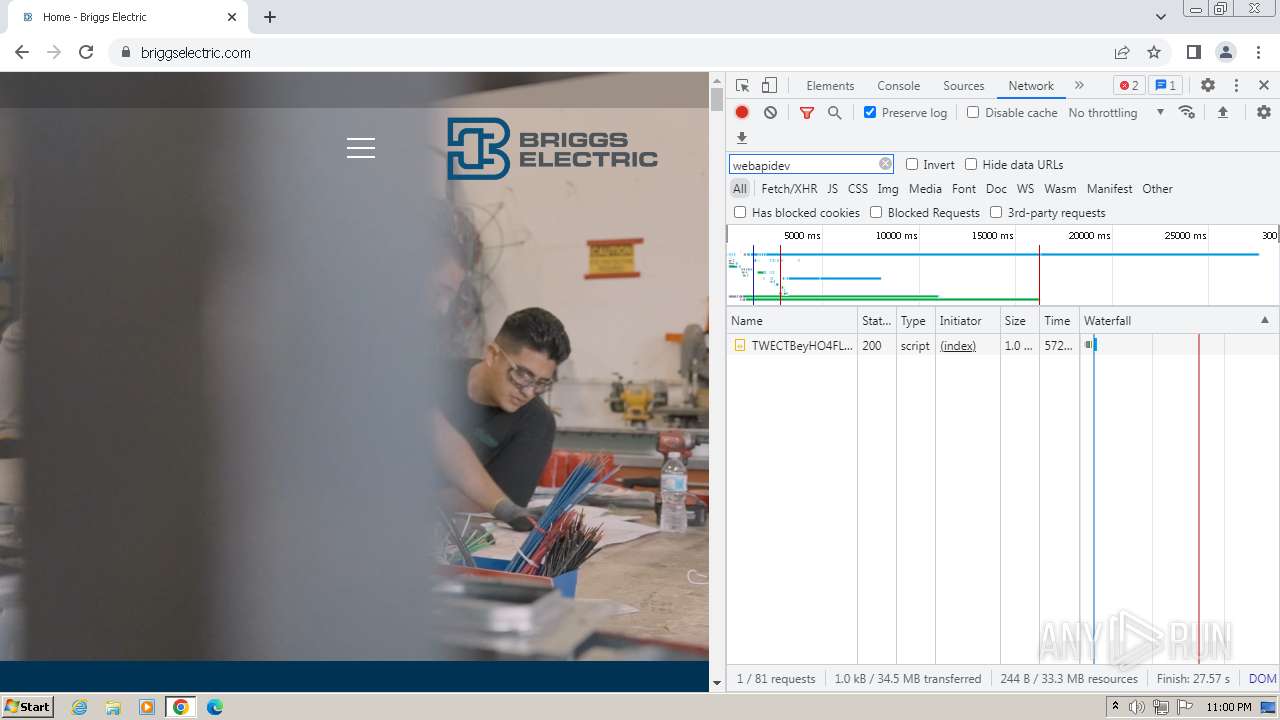Filter requests by Font type

[x=964, y=188]
